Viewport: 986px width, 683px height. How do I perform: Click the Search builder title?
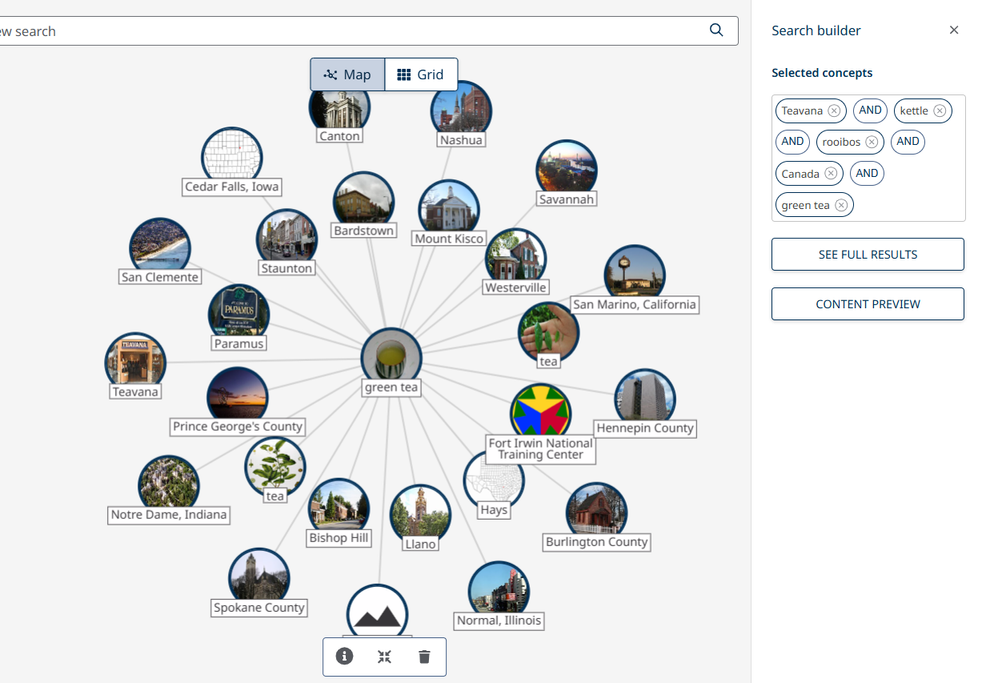pos(816,31)
